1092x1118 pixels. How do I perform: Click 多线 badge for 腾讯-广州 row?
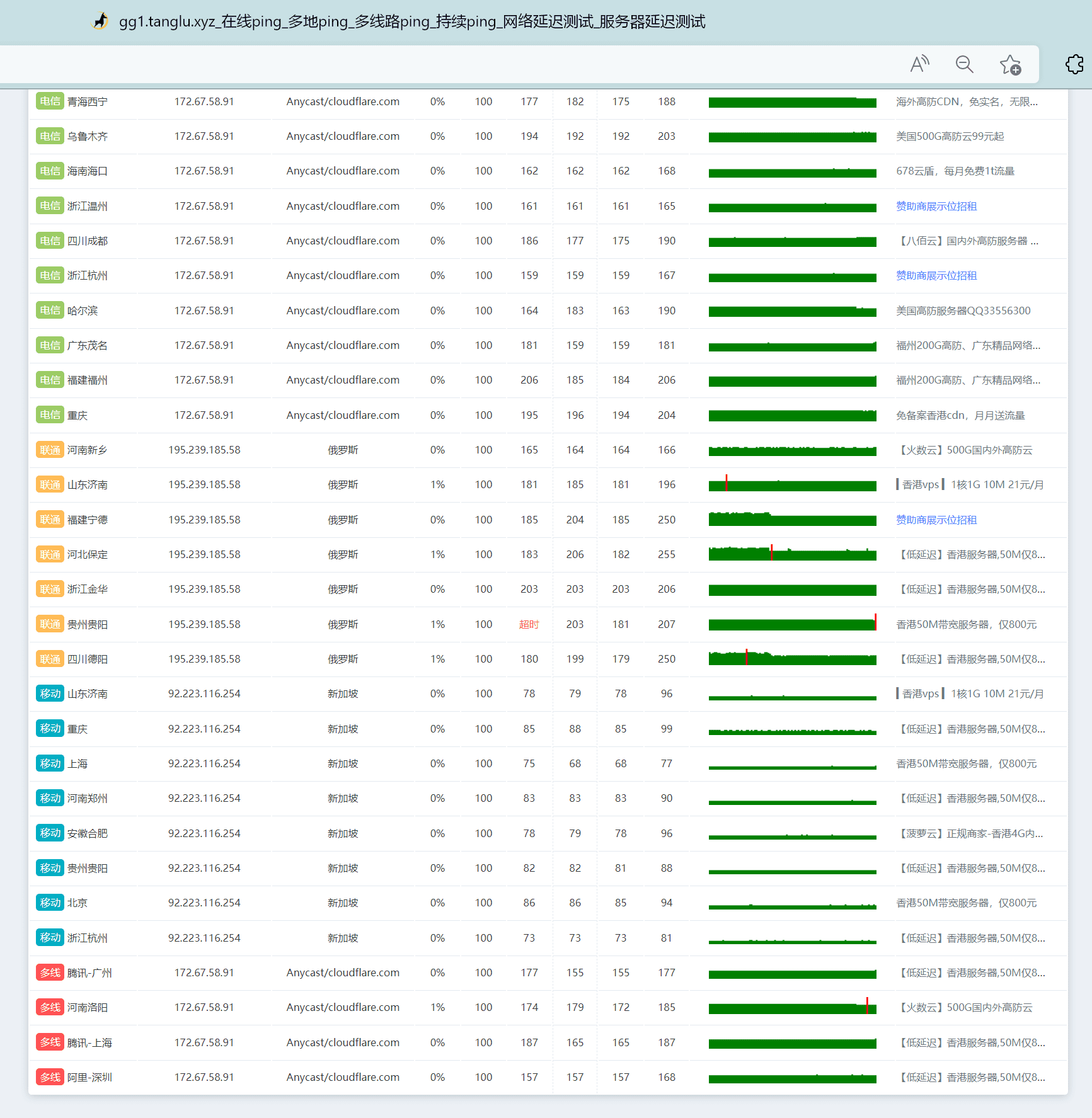click(x=50, y=973)
